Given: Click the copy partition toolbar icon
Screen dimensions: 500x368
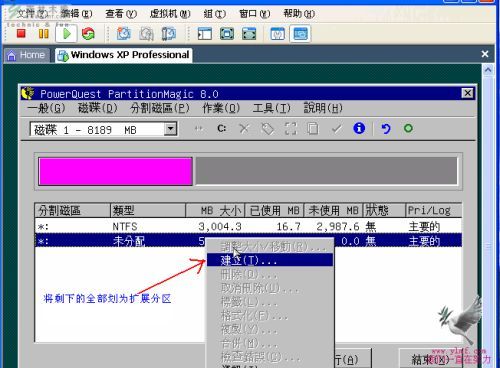Looking at the screenshot, I should 313,129.
